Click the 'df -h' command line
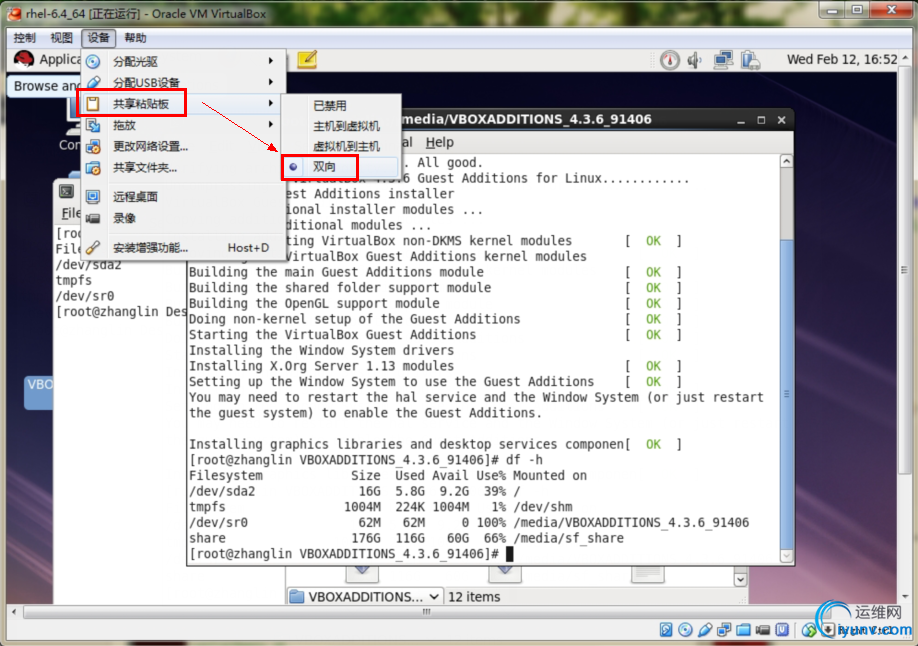The width and height of the screenshot is (918, 646). click(366, 460)
